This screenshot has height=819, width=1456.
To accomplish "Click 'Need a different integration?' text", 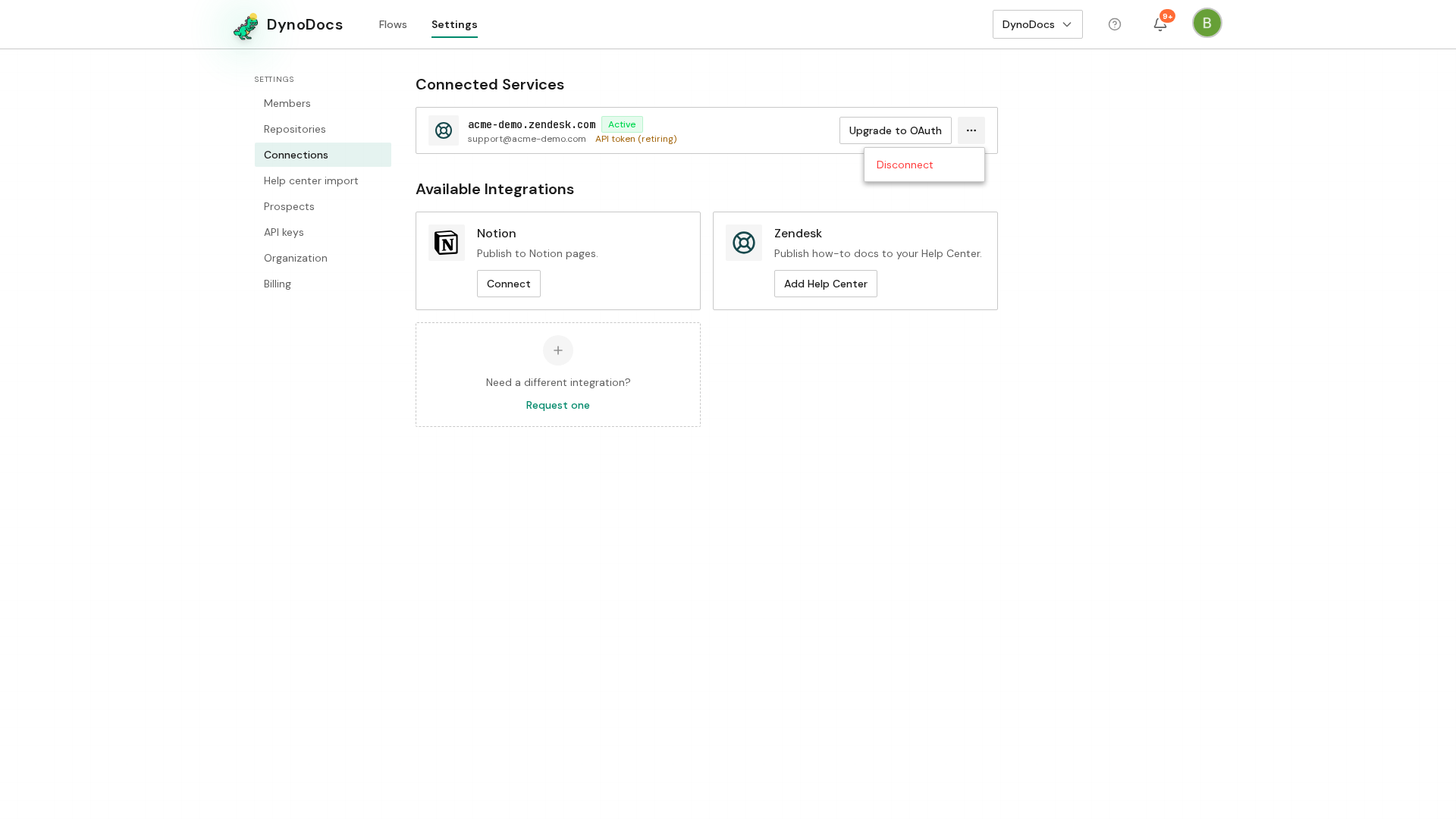I will pos(558,382).
